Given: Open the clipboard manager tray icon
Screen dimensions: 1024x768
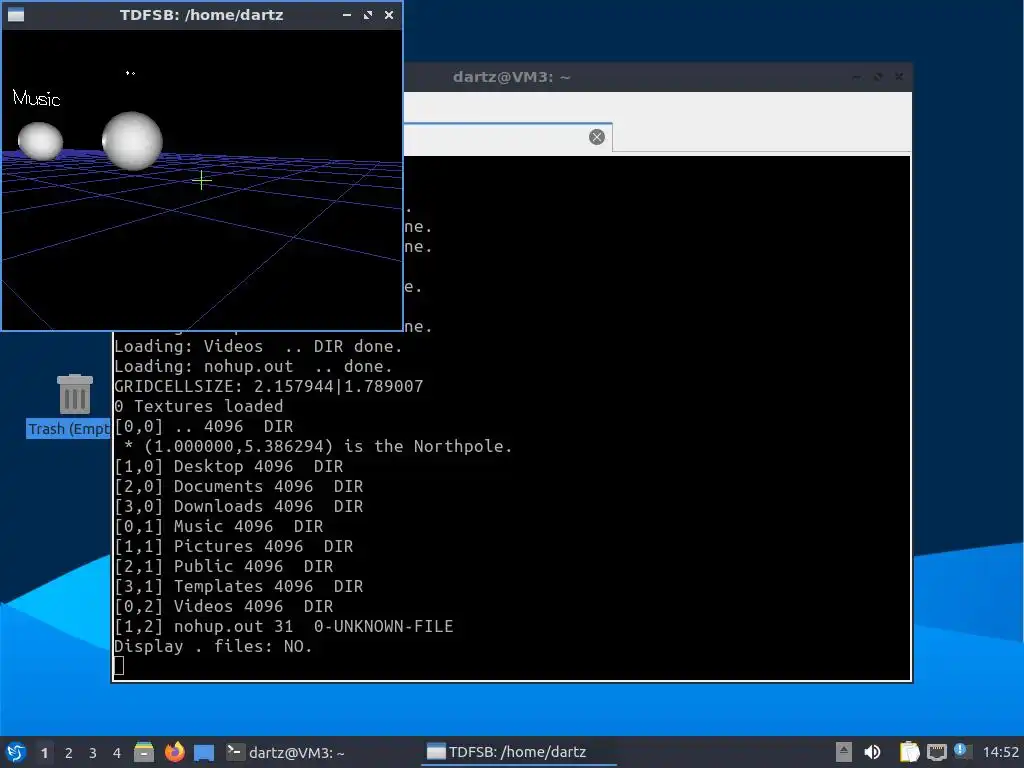Looking at the screenshot, I should pyautogui.click(x=909, y=752).
